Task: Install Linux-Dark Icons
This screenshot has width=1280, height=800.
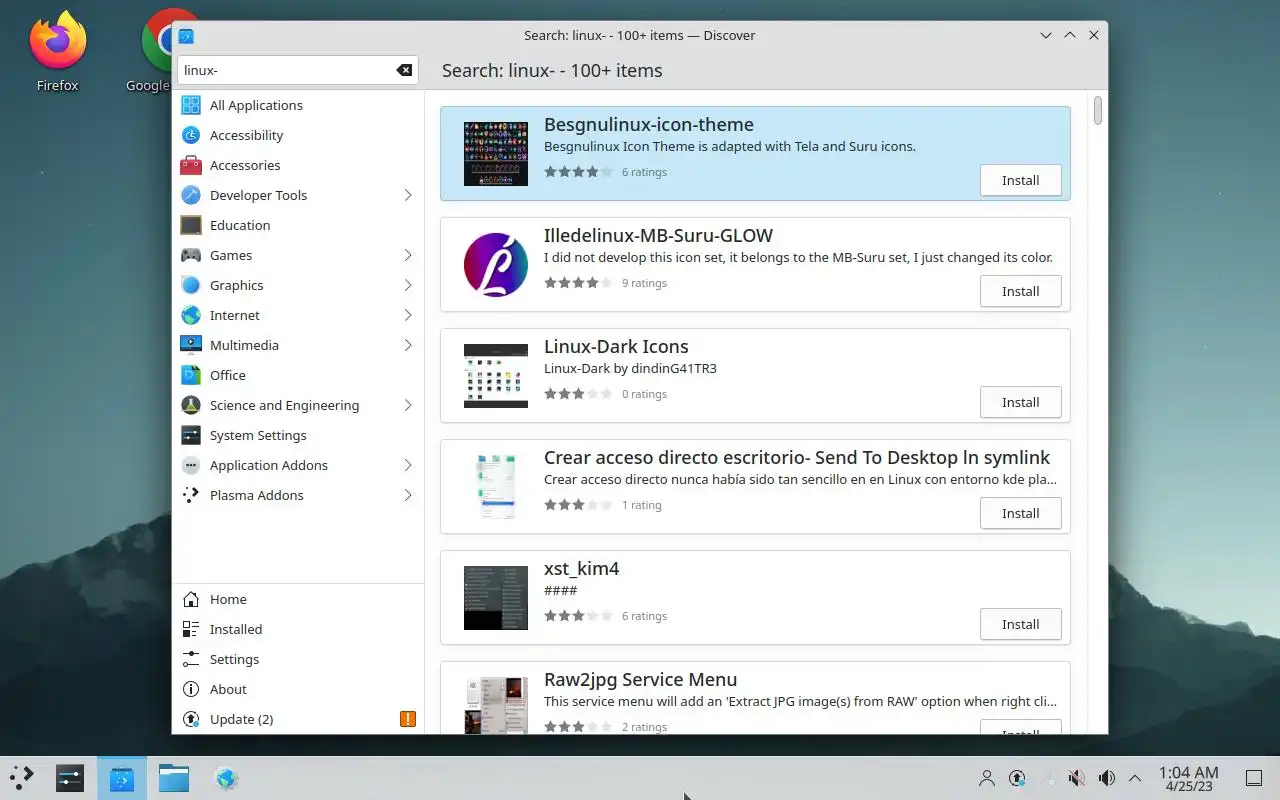Action: tap(1020, 402)
